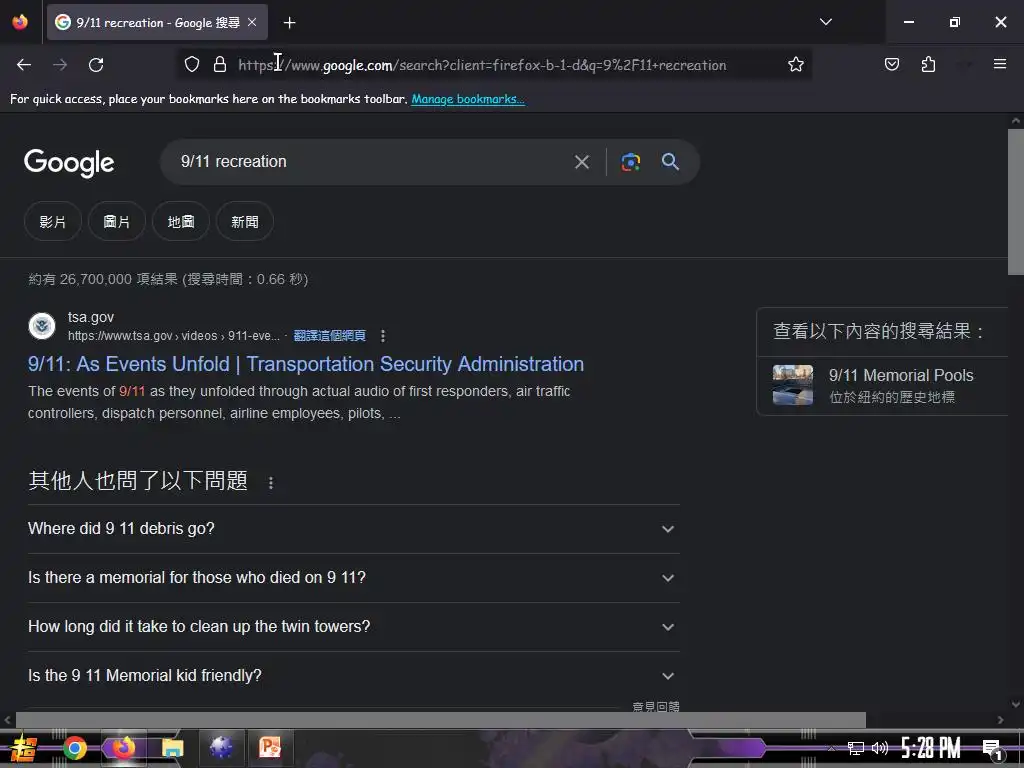The image size is (1024, 768).
Task: Click the Firefox icon in title bar
Action: (20, 22)
